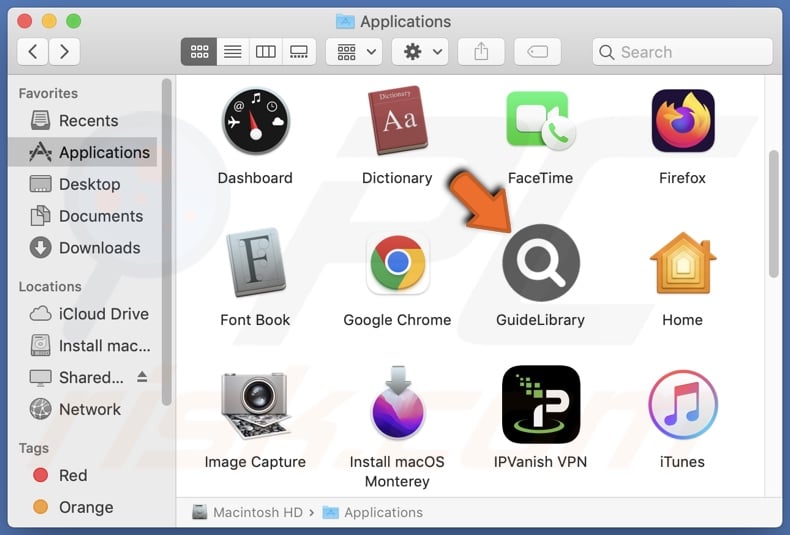This screenshot has width=790, height=535.
Task: Filter by the Red tag
Action: tap(83, 475)
